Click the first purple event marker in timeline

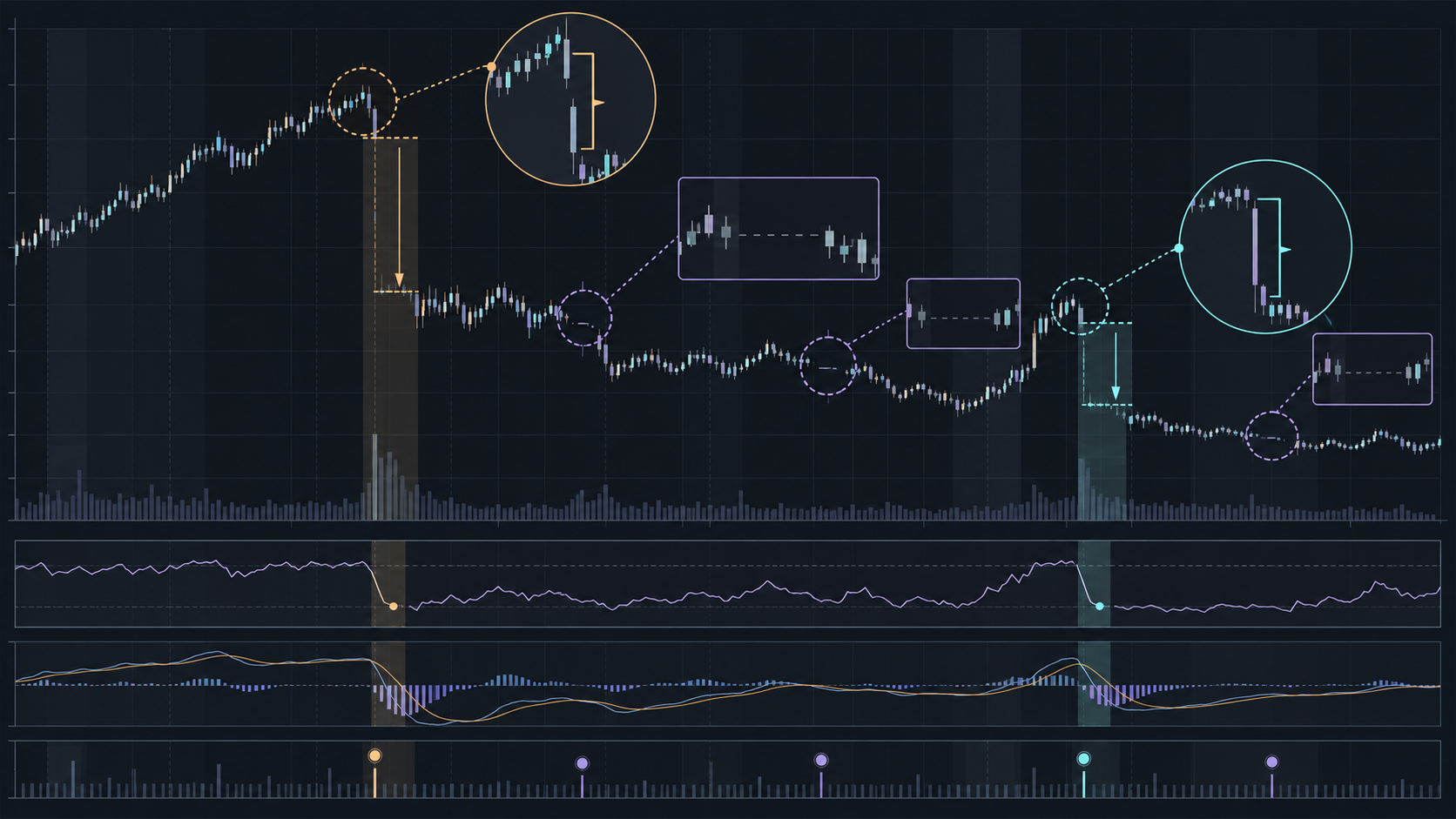[583, 763]
